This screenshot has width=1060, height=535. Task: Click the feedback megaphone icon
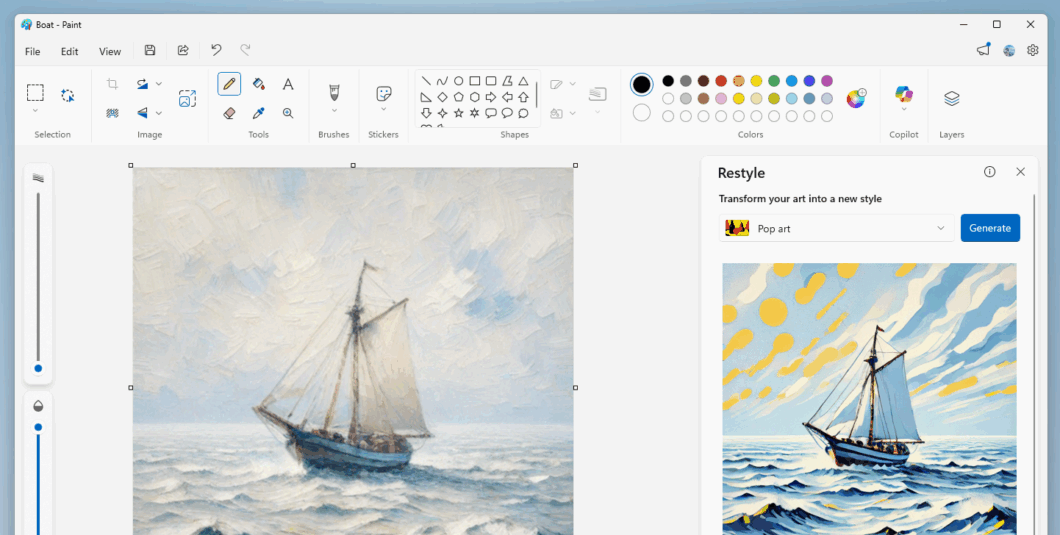[984, 50]
